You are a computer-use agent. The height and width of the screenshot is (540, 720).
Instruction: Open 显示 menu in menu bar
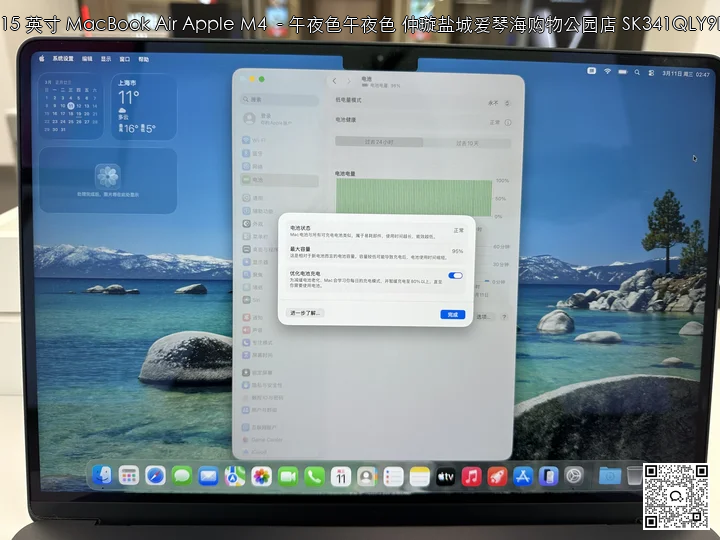click(106, 59)
